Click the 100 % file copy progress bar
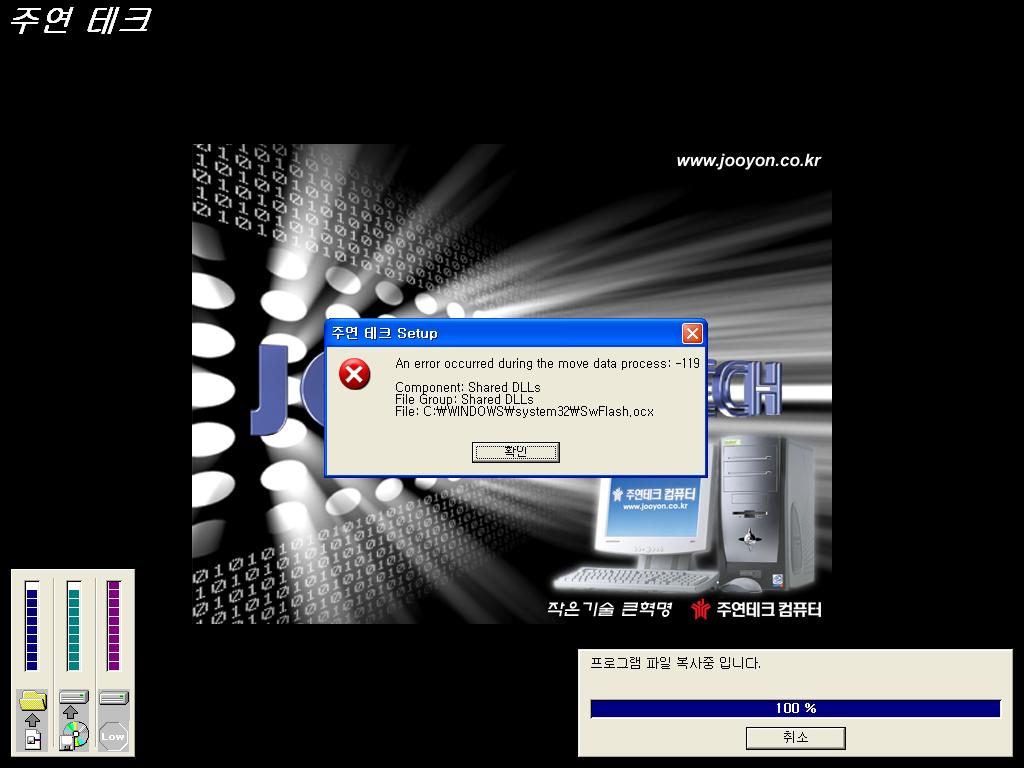1024x768 pixels. click(x=795, y=708)
